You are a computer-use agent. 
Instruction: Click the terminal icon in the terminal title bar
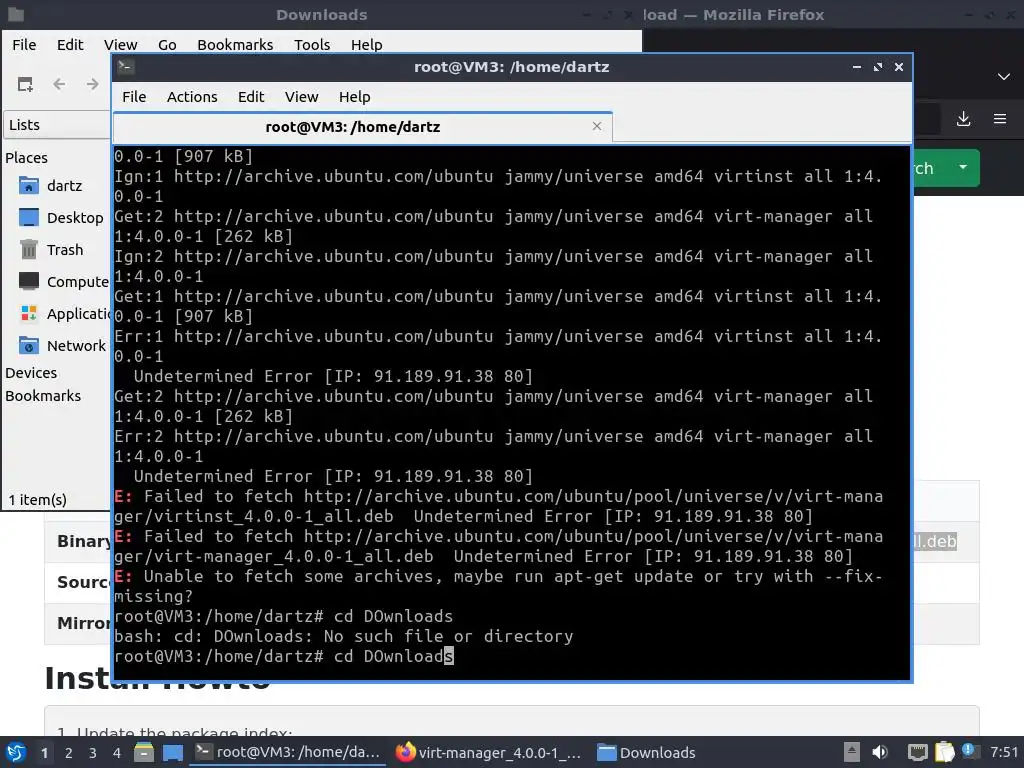126,67
